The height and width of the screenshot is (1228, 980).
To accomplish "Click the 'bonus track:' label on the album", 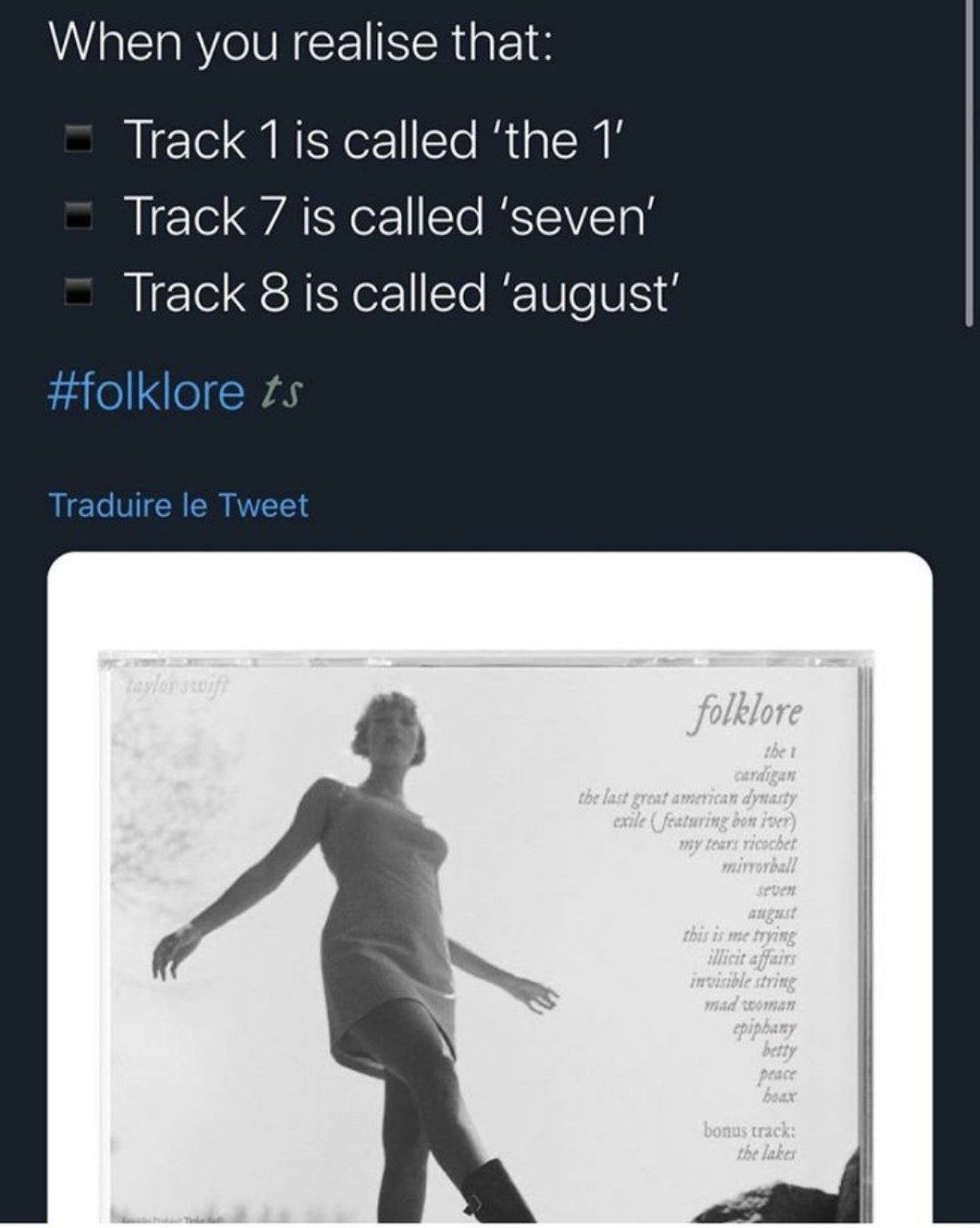I will pos(748,1130).
